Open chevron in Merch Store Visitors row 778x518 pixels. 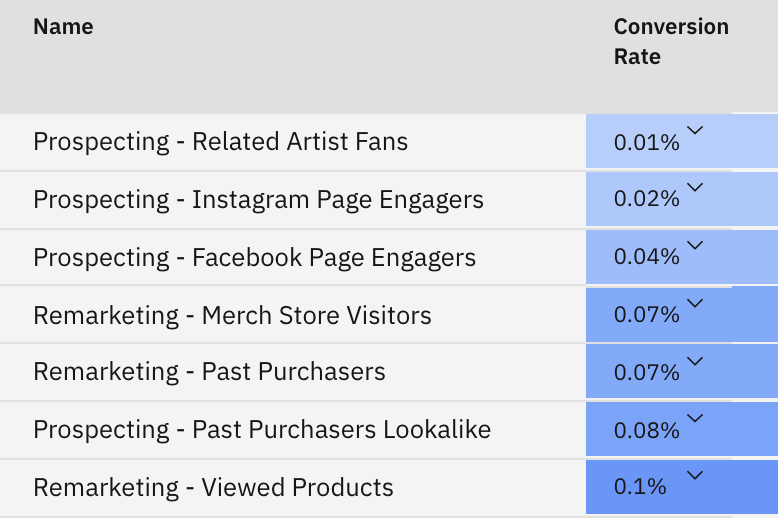click(x=695, y=303)
